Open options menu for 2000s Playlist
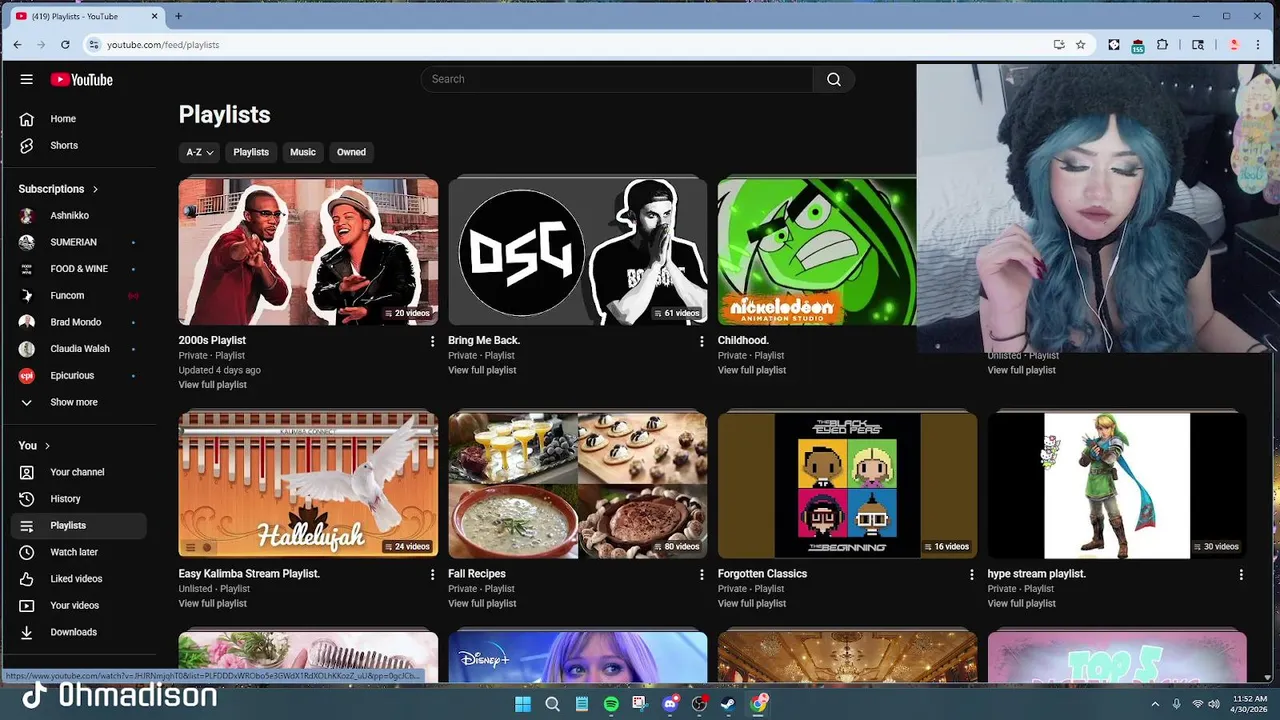Screen dimensions: 1280x720 (x=432, y=341)
